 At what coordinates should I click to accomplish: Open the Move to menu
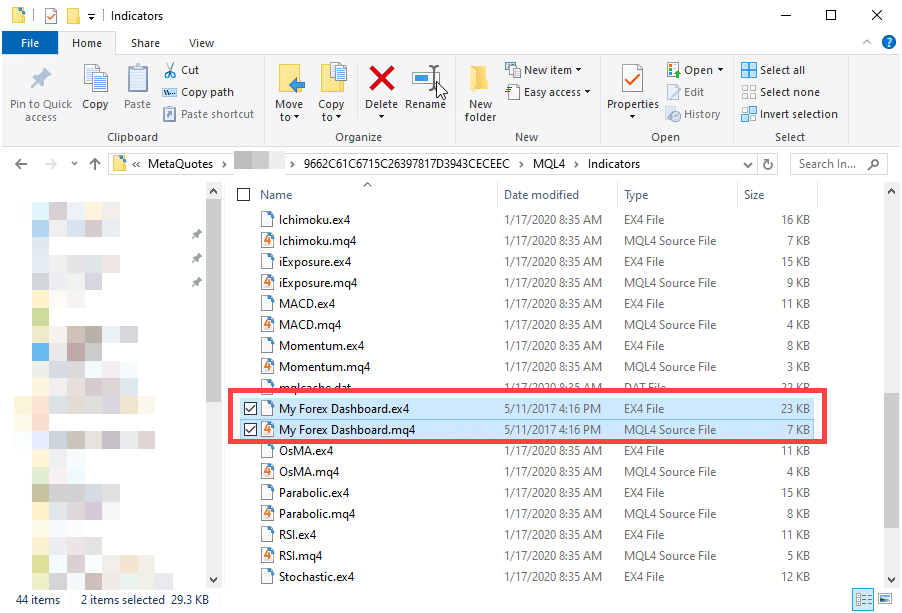(289, 94)
